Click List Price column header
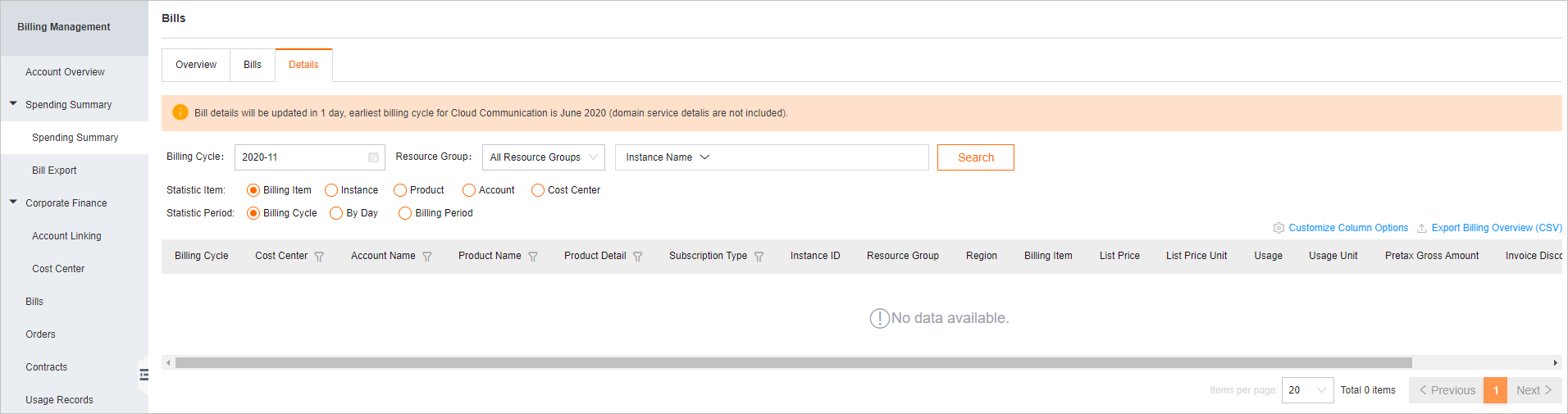The width and height of the screenshot is (1568, 414). (x=1119, y=256)
